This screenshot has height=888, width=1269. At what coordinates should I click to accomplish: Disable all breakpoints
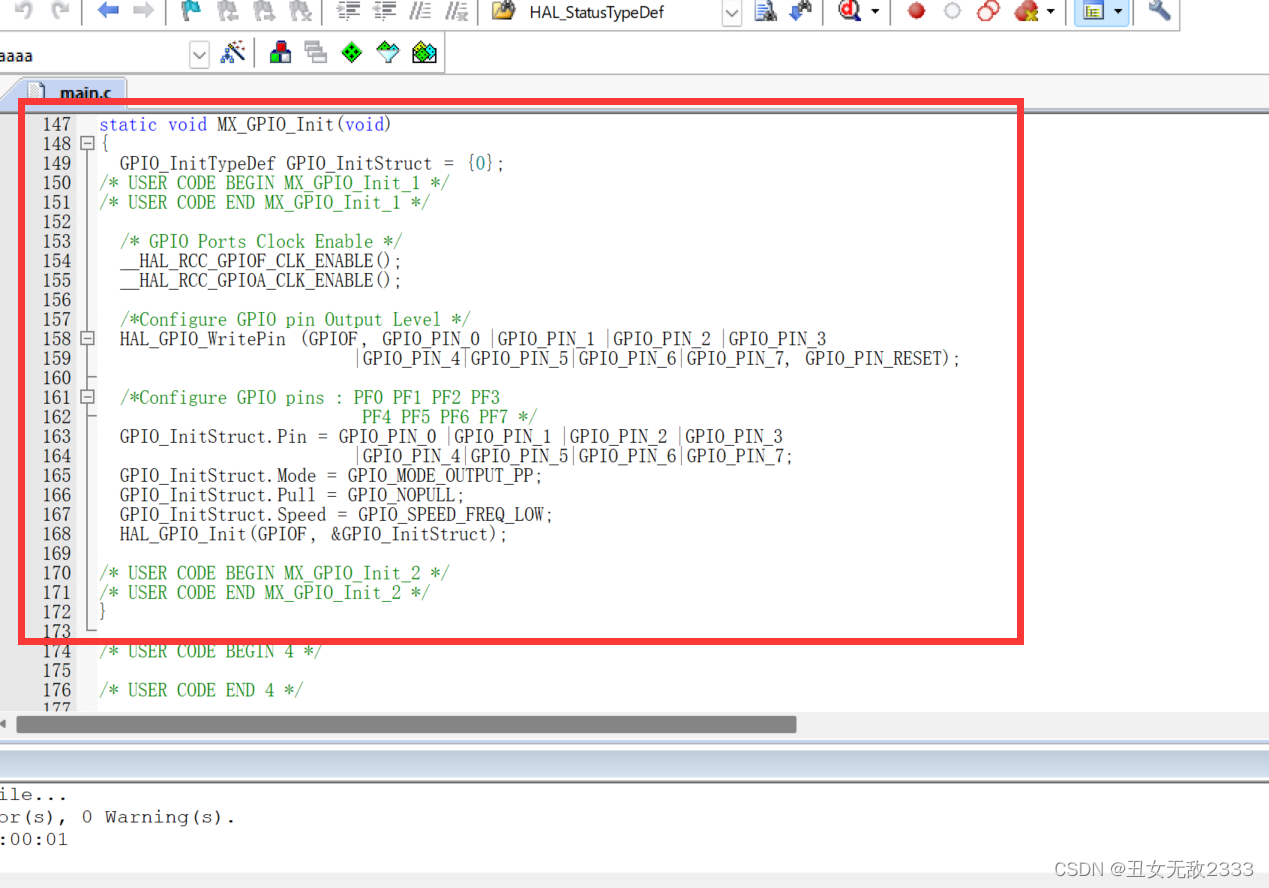coord(988,11)
